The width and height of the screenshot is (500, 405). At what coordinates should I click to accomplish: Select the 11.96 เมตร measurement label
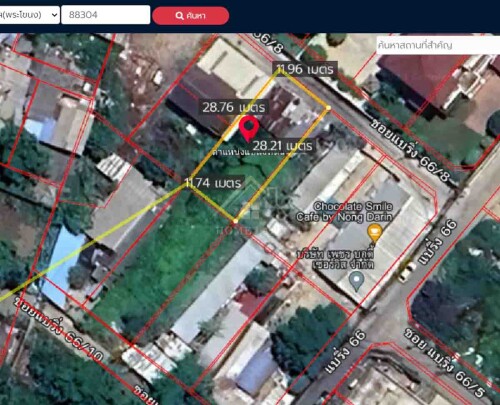305,69
